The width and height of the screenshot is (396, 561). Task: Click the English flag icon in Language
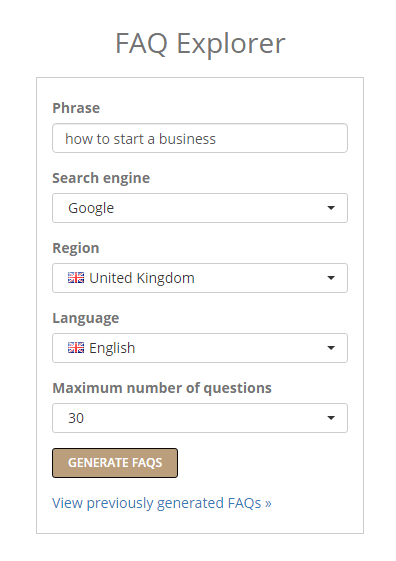76,348
